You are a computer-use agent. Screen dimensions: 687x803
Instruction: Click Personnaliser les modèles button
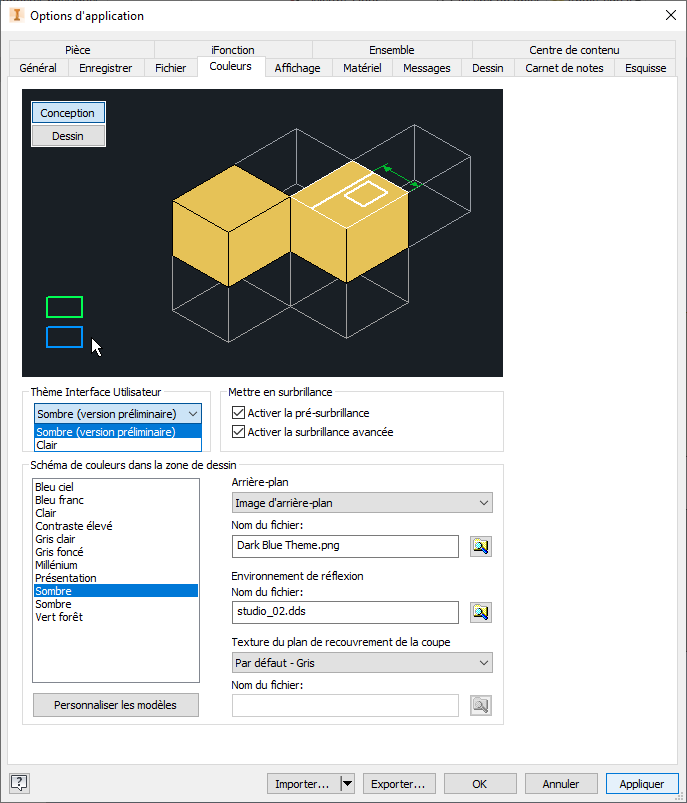pyautogui.click(x=116, y=705)
